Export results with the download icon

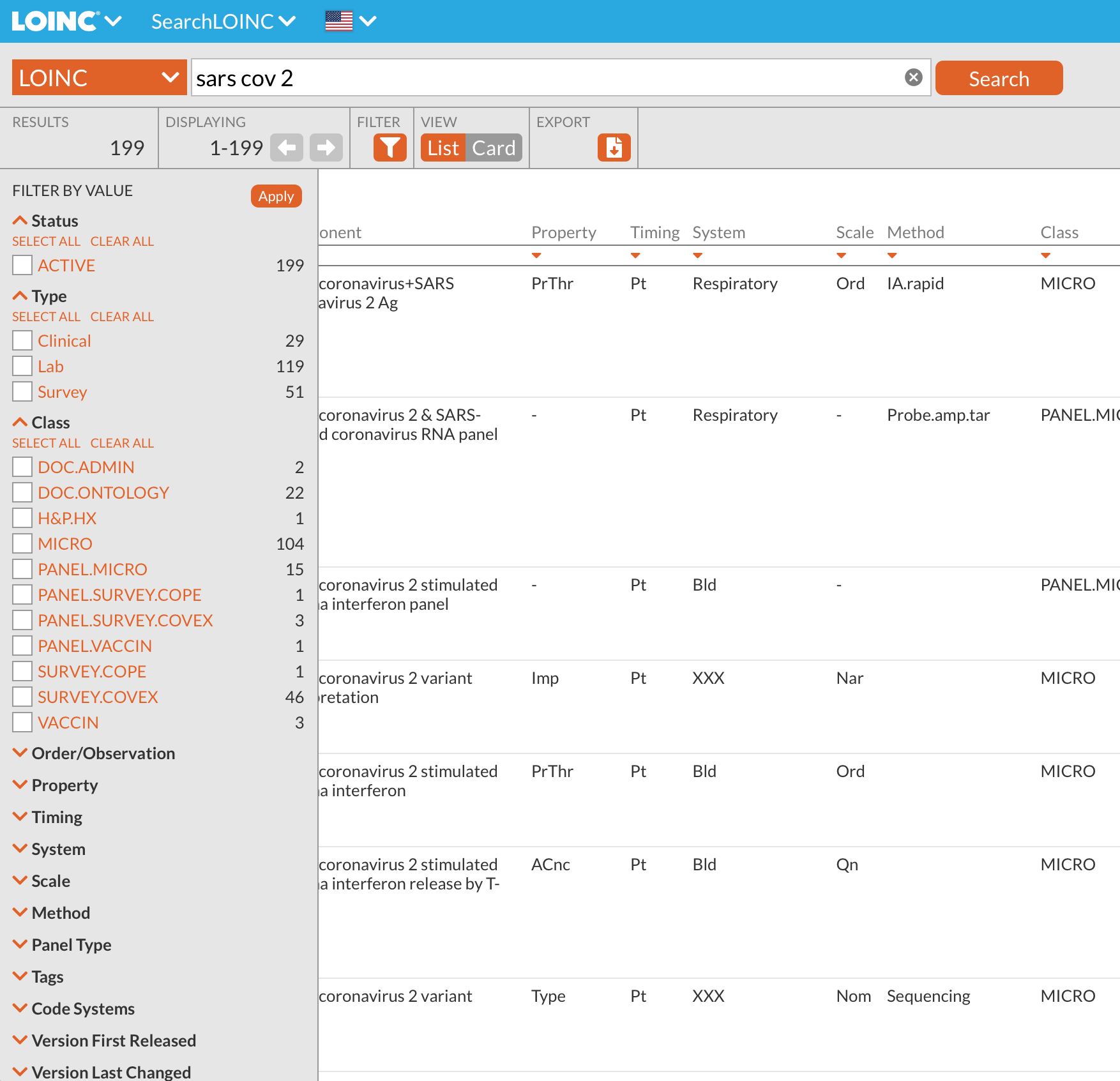point(614,147)
